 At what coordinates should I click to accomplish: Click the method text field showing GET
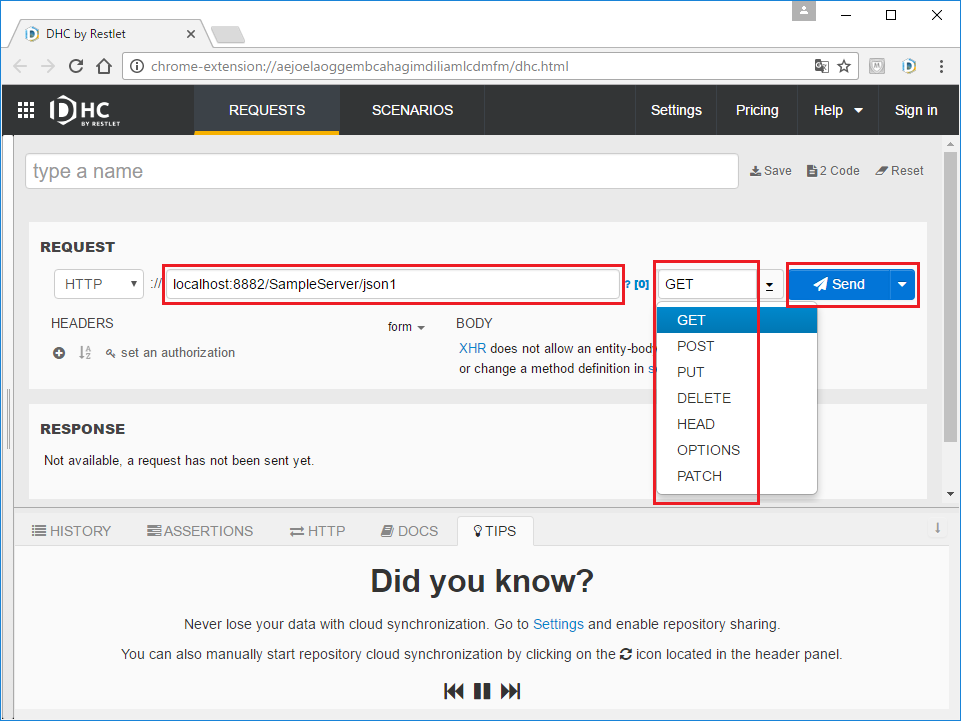708,284
